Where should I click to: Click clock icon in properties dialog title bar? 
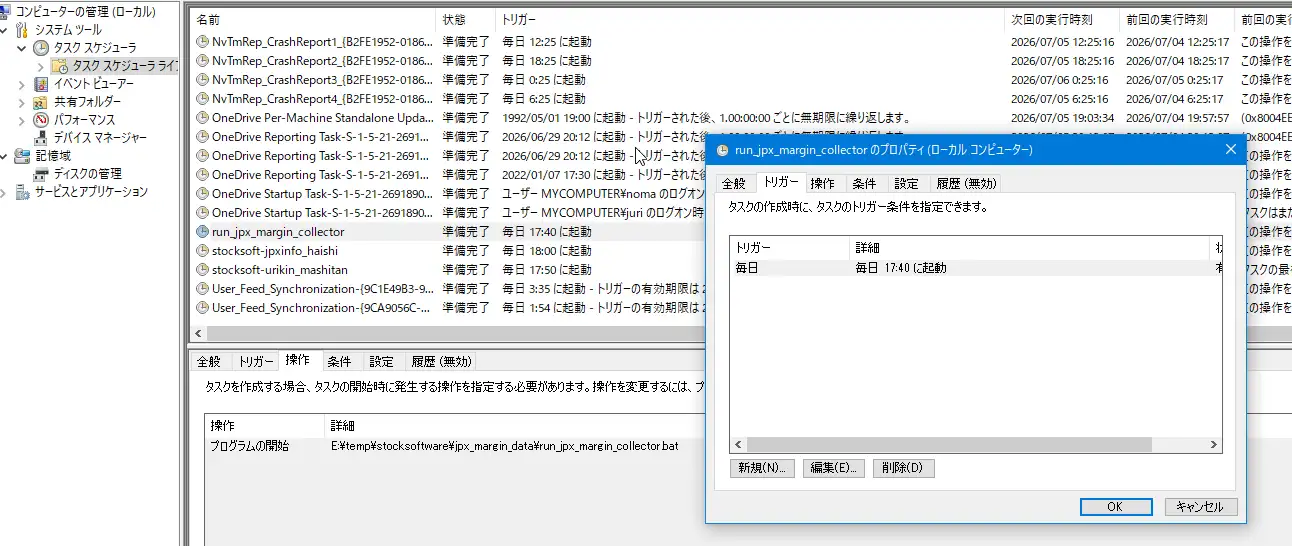[x=723, y=150]
